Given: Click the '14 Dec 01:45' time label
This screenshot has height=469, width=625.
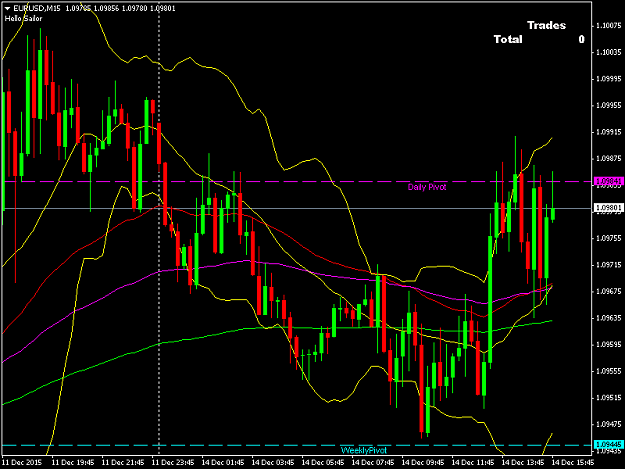Looking at the screenshot, I should [223, 463].
